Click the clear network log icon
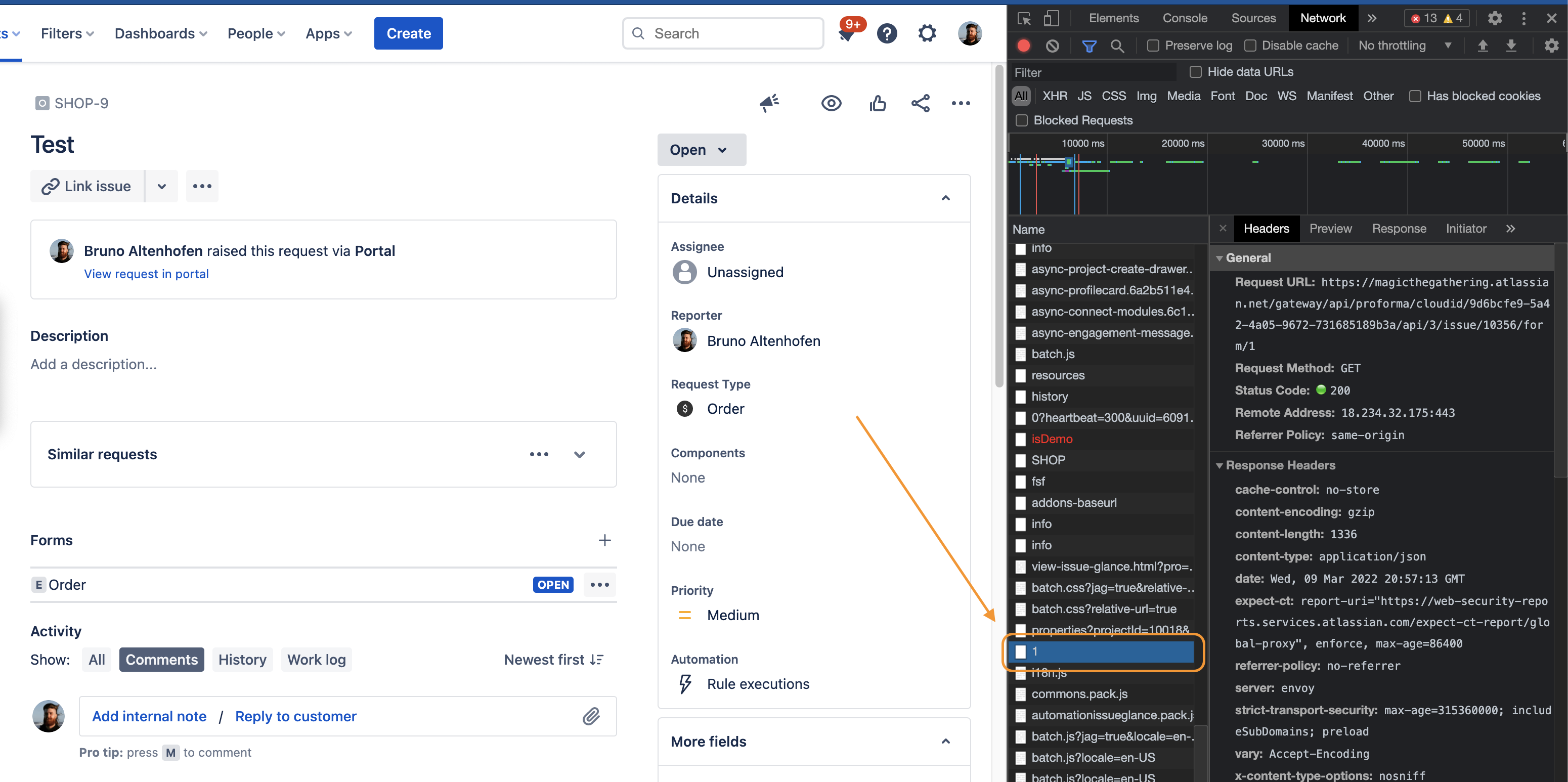This screenshot has width=1568, height=782. (1053, 46)
